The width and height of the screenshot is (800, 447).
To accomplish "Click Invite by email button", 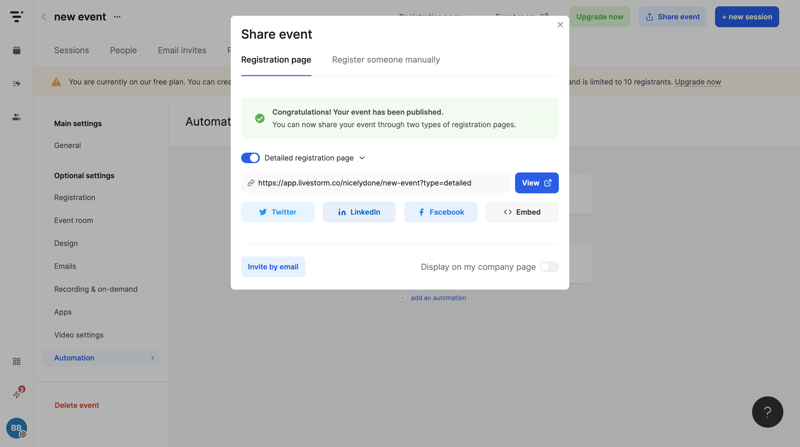I will (273, 267).
